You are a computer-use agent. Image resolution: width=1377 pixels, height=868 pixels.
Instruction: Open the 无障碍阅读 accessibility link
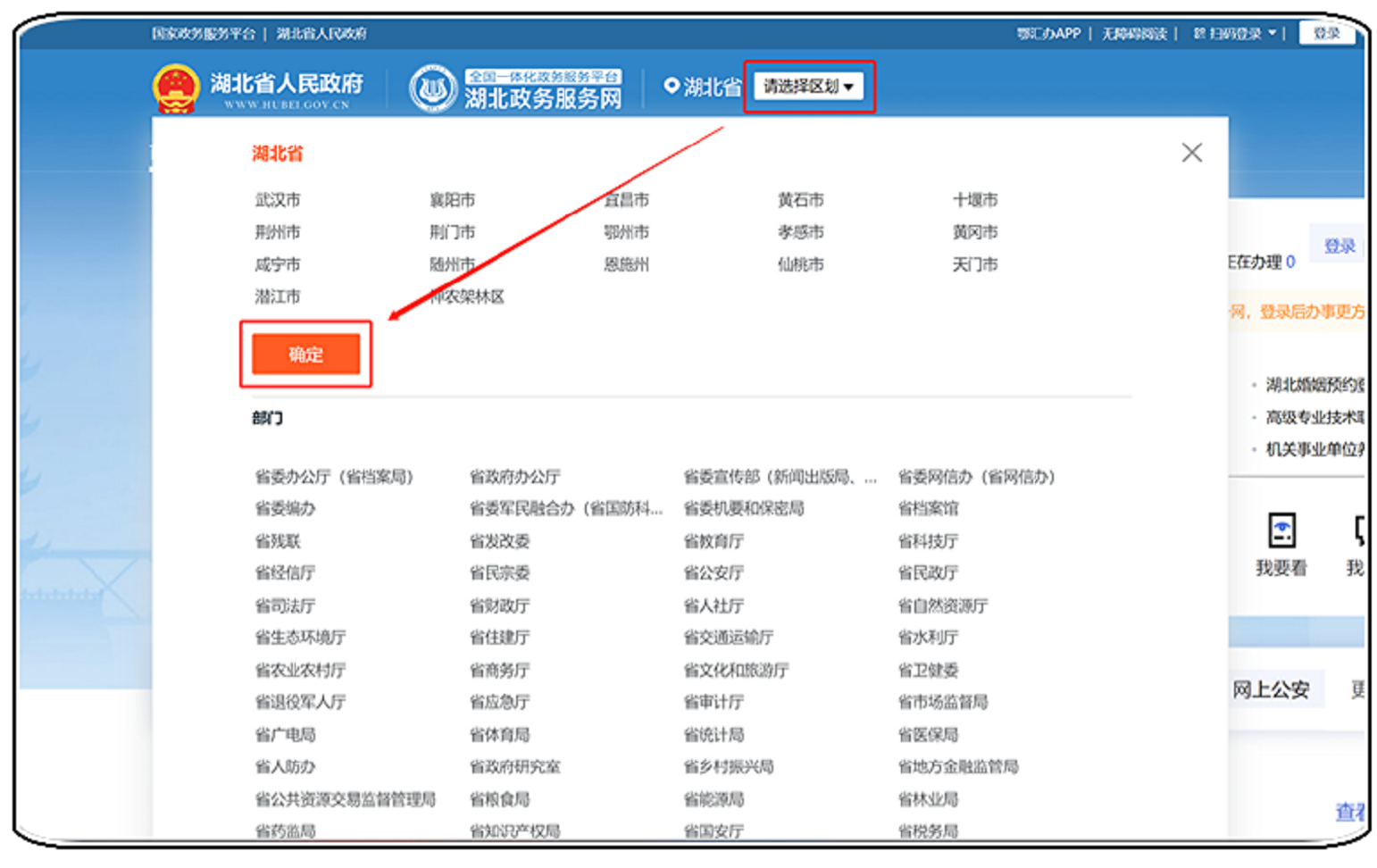tap(1134, 34)
